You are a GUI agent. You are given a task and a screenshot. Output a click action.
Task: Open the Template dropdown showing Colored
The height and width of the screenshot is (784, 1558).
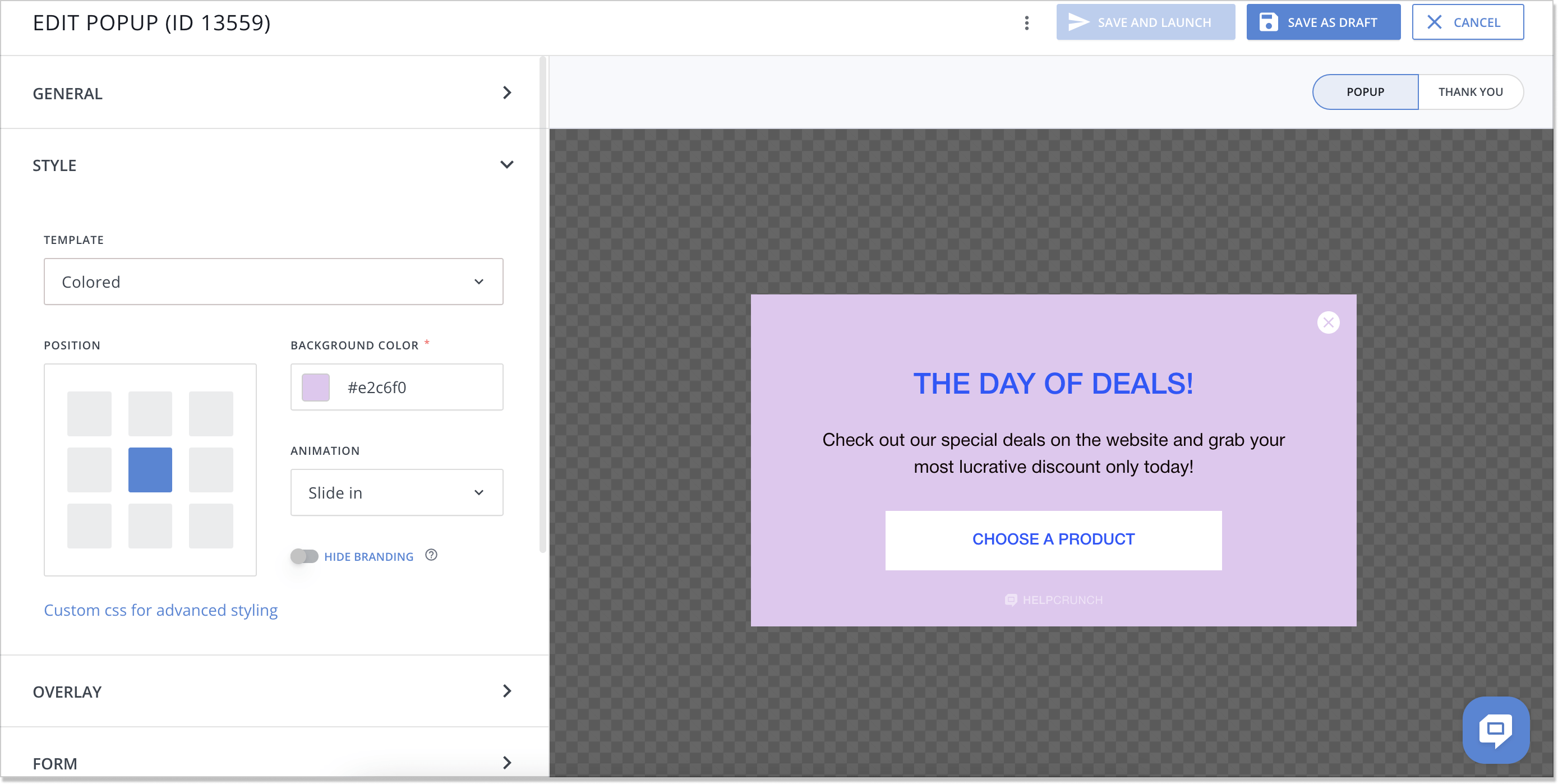point(273,282)
